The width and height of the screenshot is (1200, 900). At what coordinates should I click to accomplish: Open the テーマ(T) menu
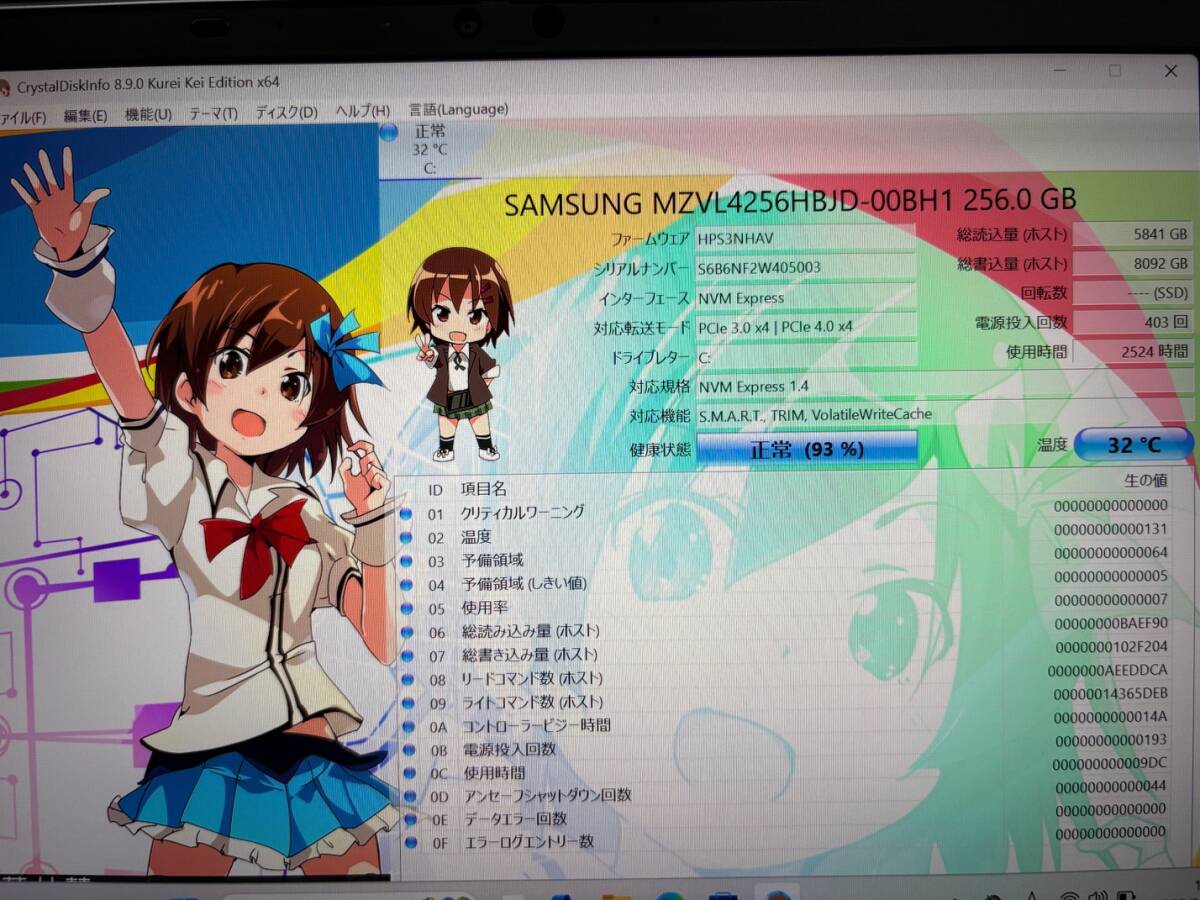click(214, 114)
